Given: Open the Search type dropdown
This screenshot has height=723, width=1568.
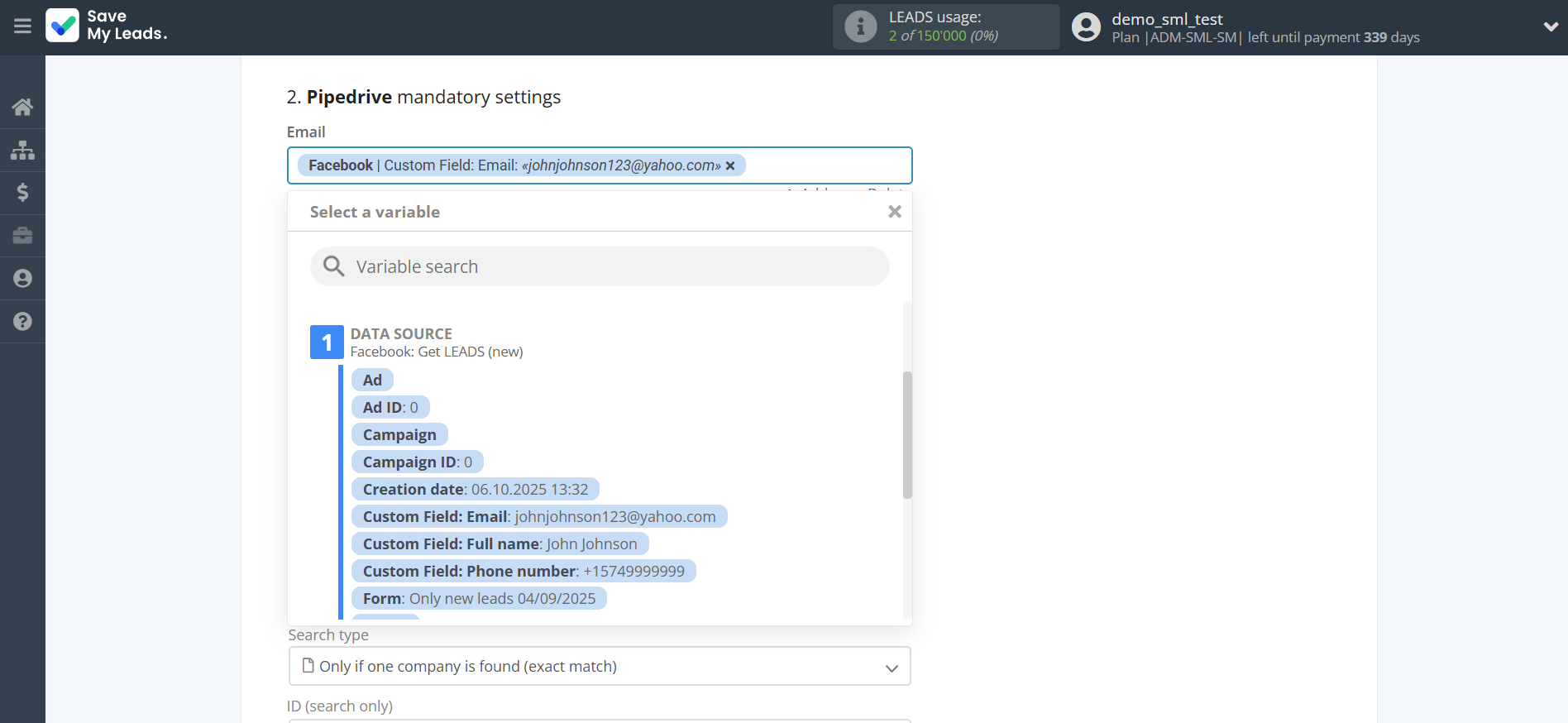Looking at the screenshot, I should click(x=599, y=666).
